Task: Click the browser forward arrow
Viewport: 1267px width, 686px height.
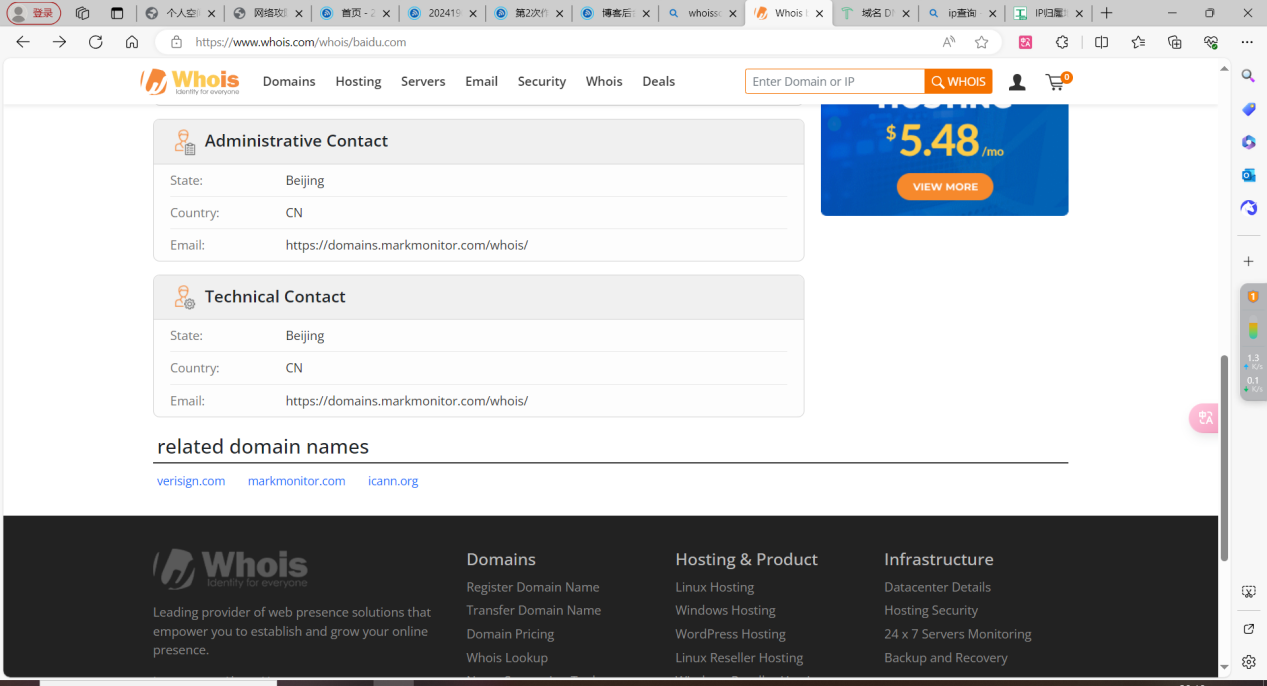Action: click(x=60, y=42)
